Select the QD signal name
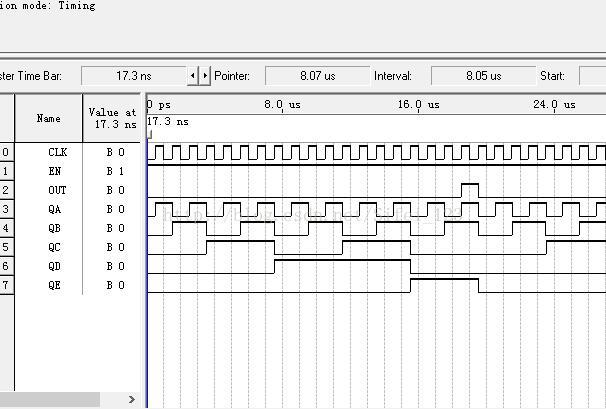The image size is (606, 409). click(54, 266)
